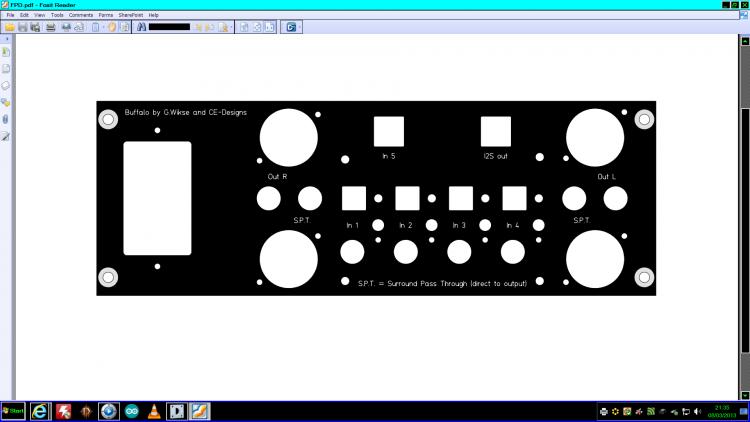The image size is (750, 422).
Task: Click the Email envelope toolbar icon
Action: coord(66,27)
